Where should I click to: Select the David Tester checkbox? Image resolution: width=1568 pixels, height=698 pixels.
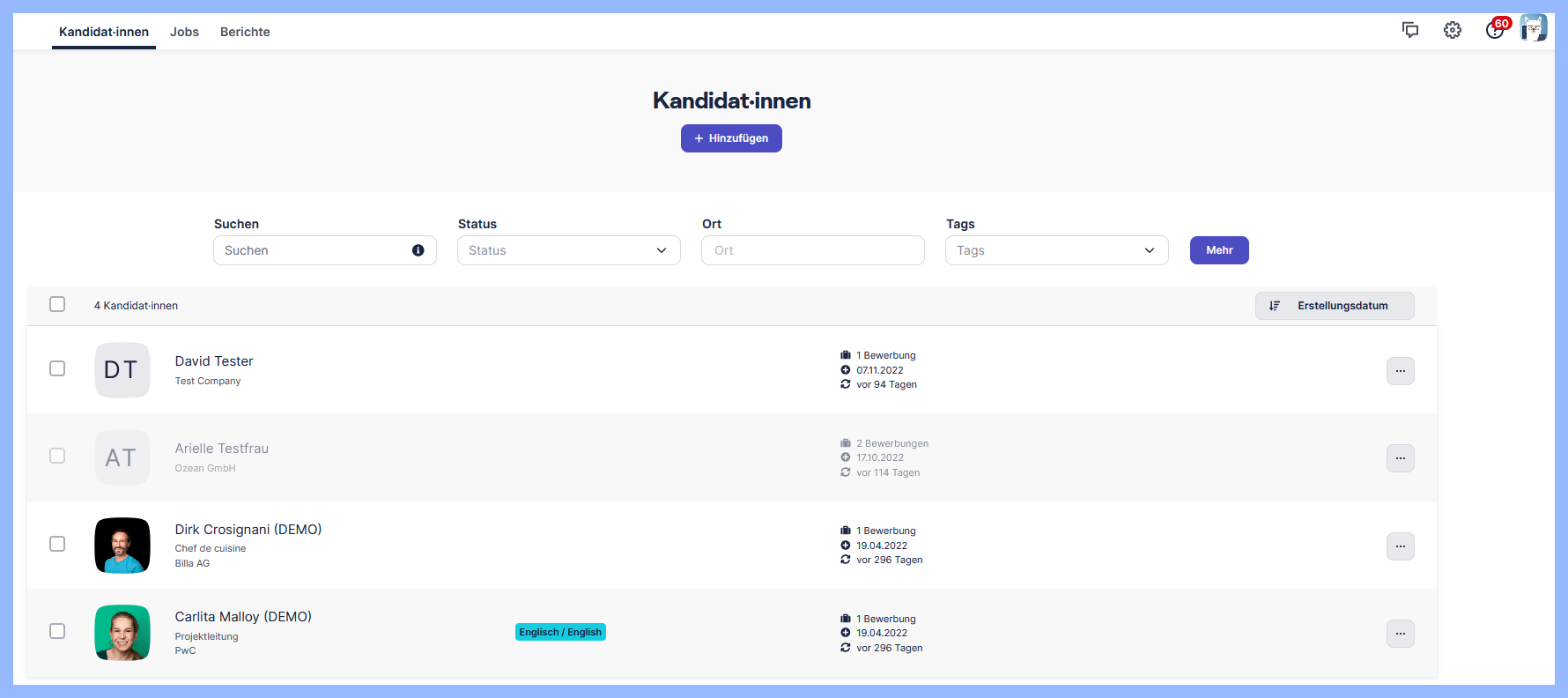pyautogui.click(x=57, y=368)
